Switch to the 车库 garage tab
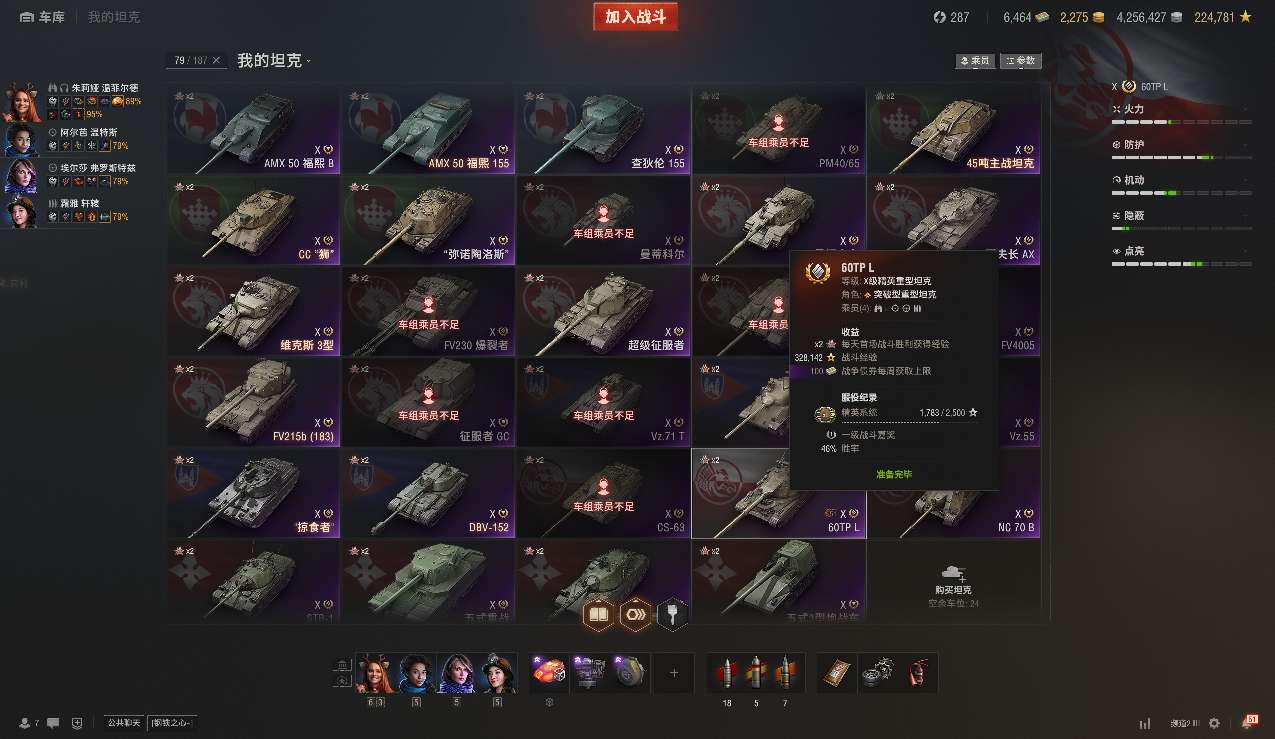This screenshot has height=739, width=1275. (42, 17)
